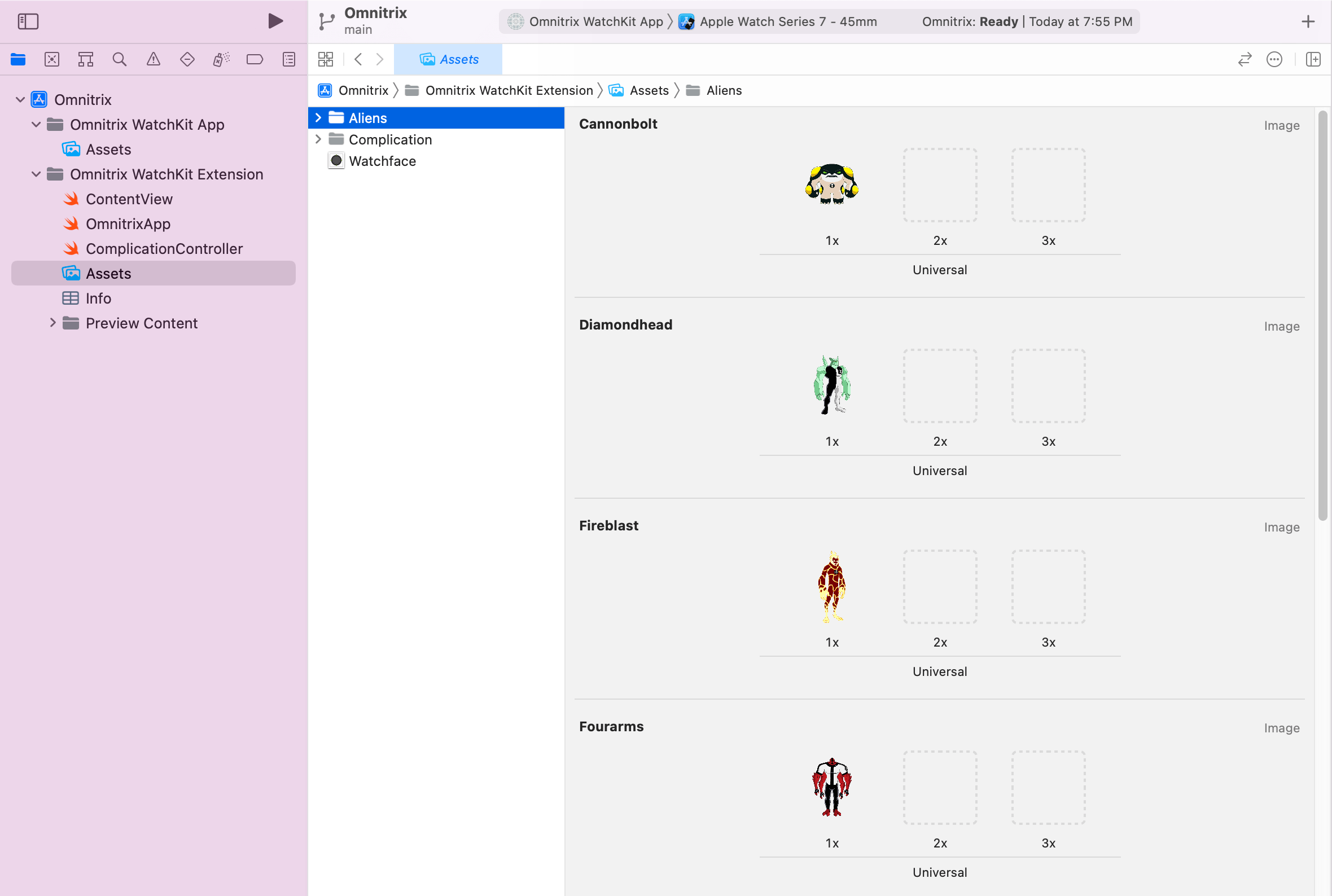Select Assets under Omnitrix WatchKit App
Image resolution: width=1332 pixels, height=896 pixels.
point(108,150)
